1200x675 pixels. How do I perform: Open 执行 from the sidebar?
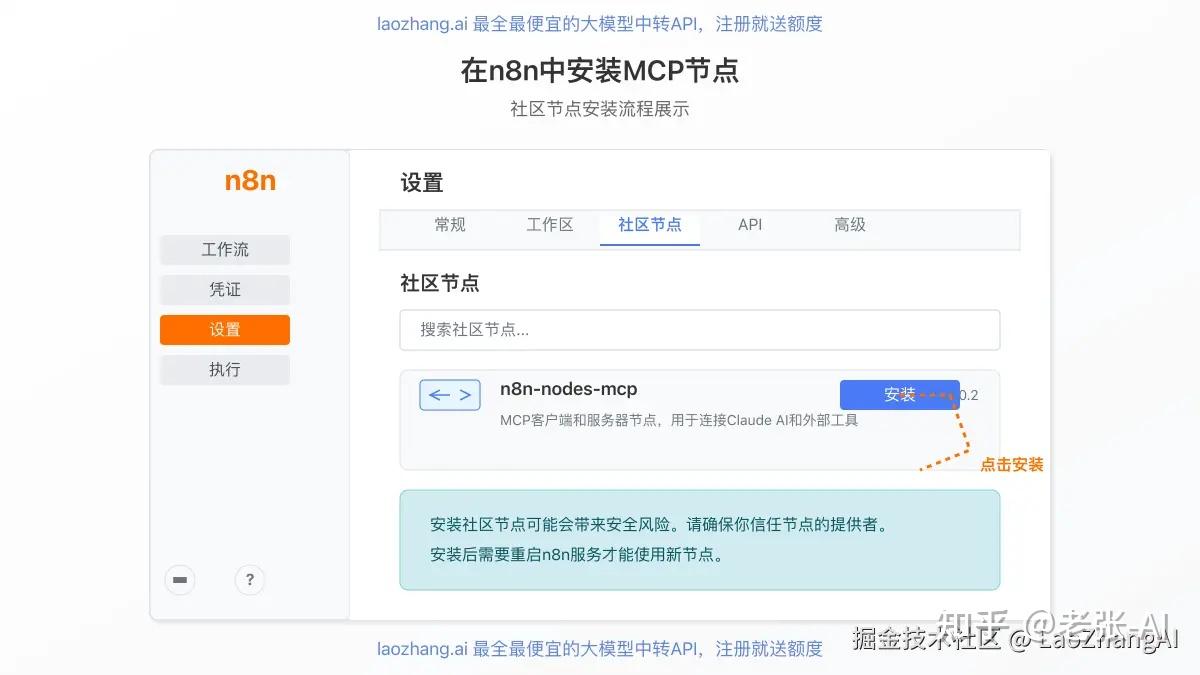click(x=224, y=369)
